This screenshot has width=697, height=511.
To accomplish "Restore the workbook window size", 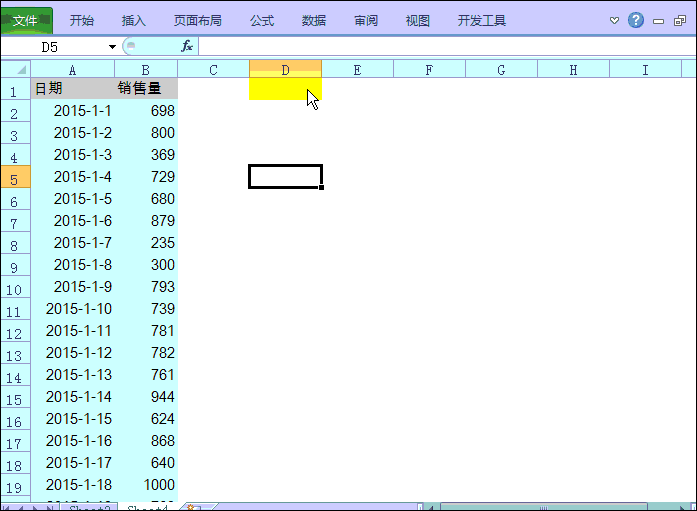I will point(680,20).
